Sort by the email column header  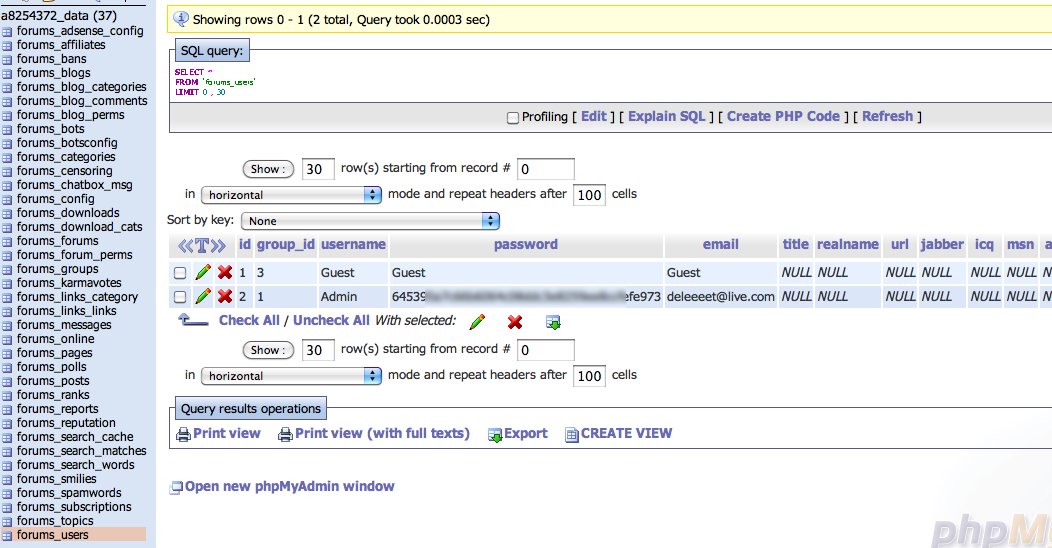click(x=721, y=244)
